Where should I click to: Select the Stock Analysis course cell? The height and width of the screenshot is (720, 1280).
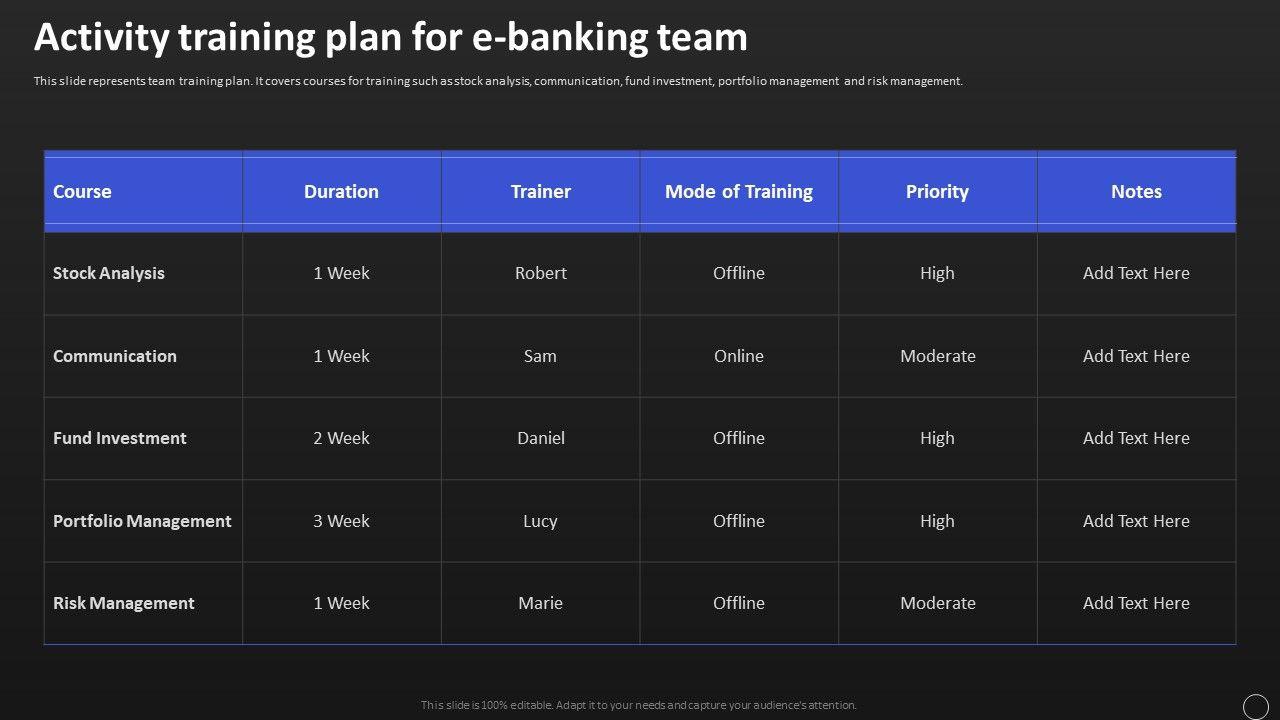click(109, 273)
